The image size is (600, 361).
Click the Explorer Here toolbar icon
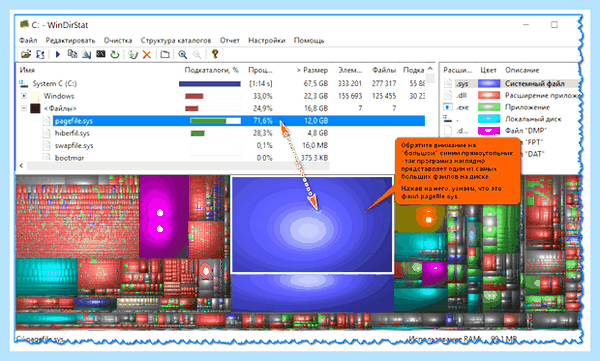click(86, 54)
